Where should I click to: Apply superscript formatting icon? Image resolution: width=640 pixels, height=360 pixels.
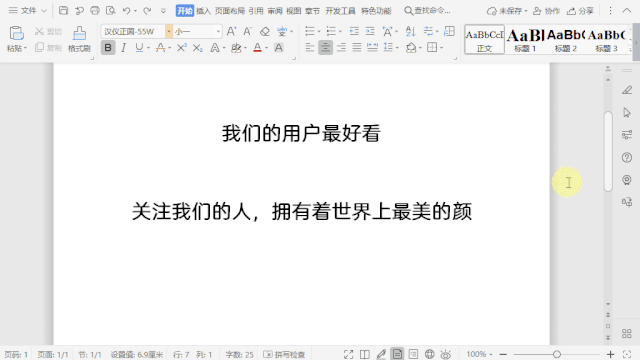(x=182, y=48)
